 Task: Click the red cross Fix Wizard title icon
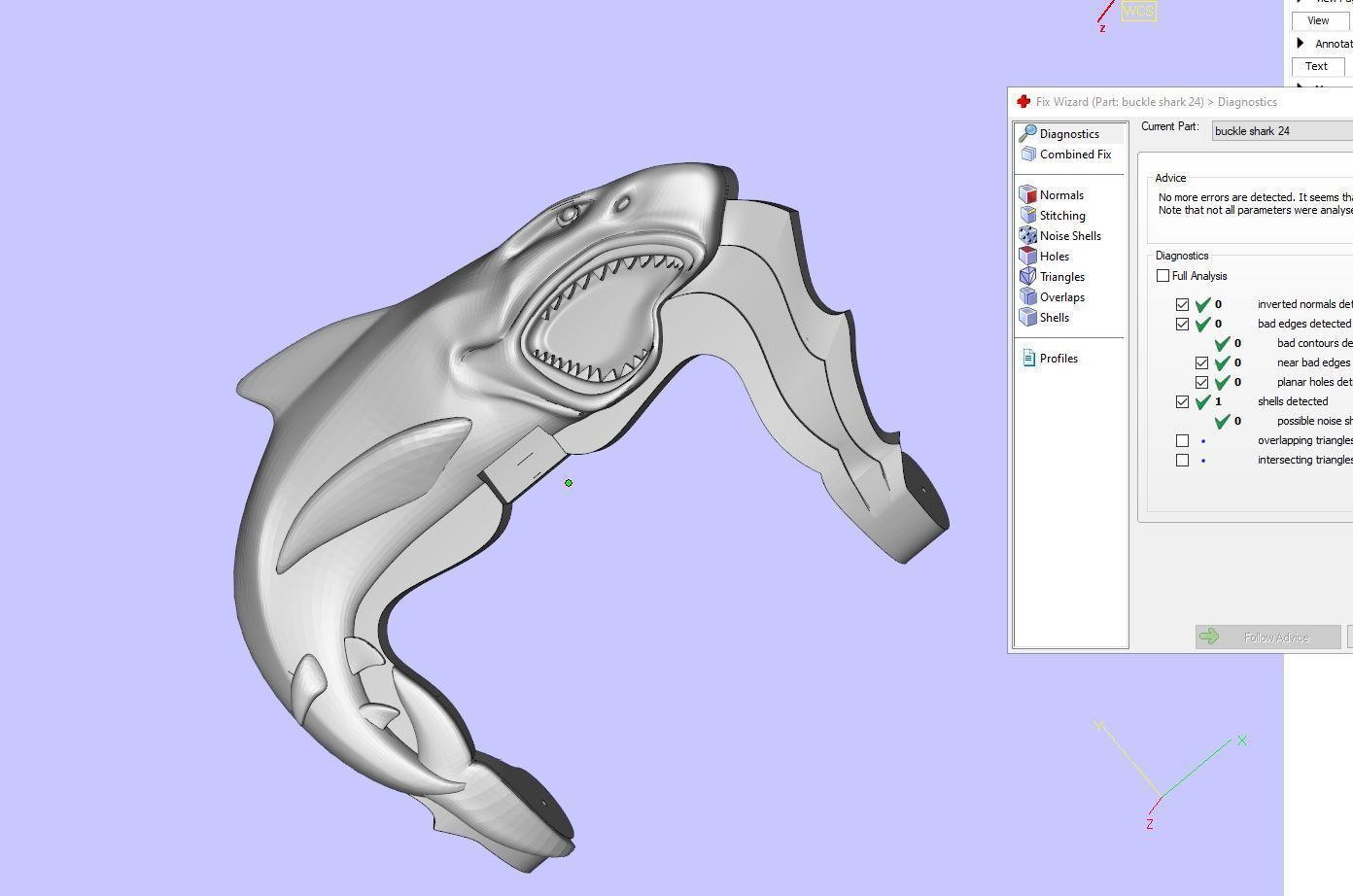tap(1023, 101)
